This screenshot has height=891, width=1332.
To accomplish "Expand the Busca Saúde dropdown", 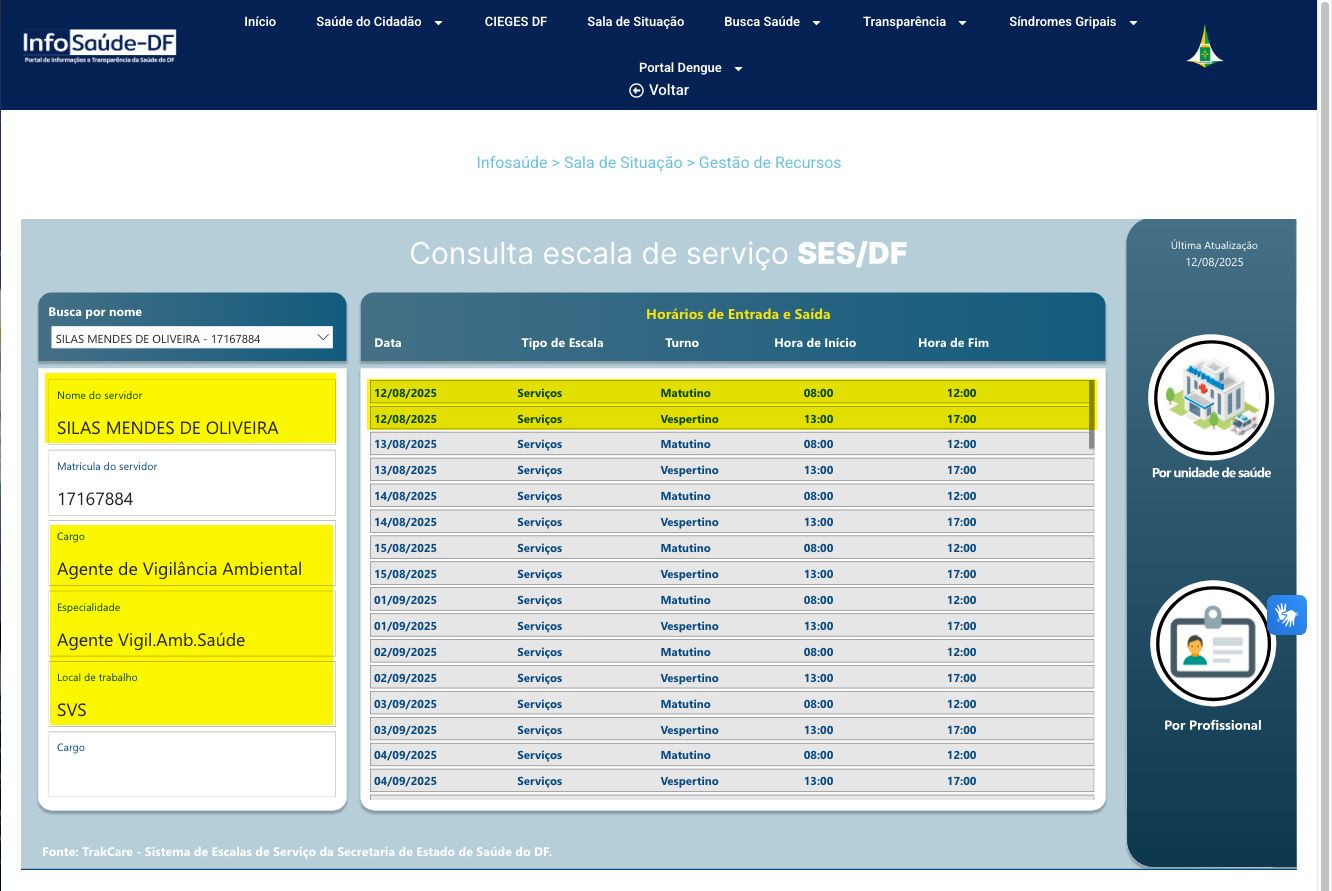I will pyautogui.click(x=772, y=22).
